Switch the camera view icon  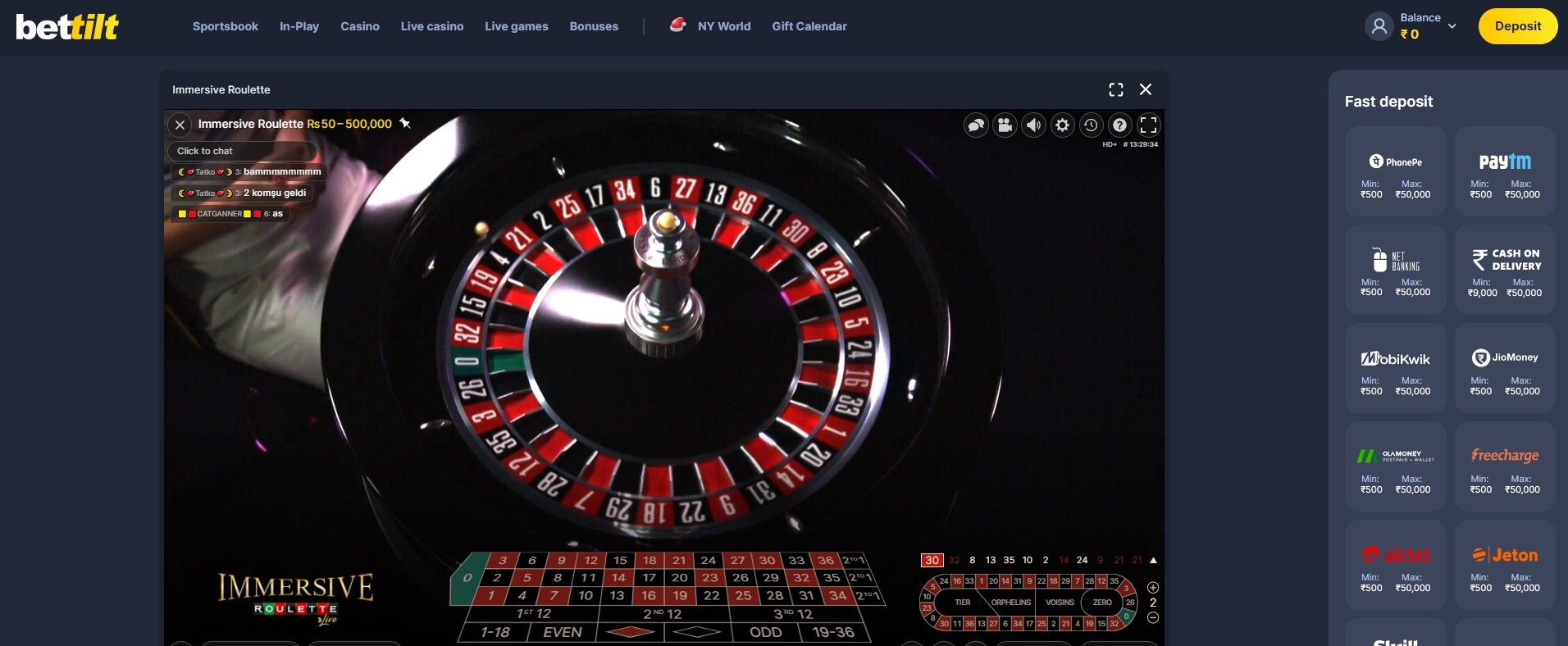(1005, 125)
